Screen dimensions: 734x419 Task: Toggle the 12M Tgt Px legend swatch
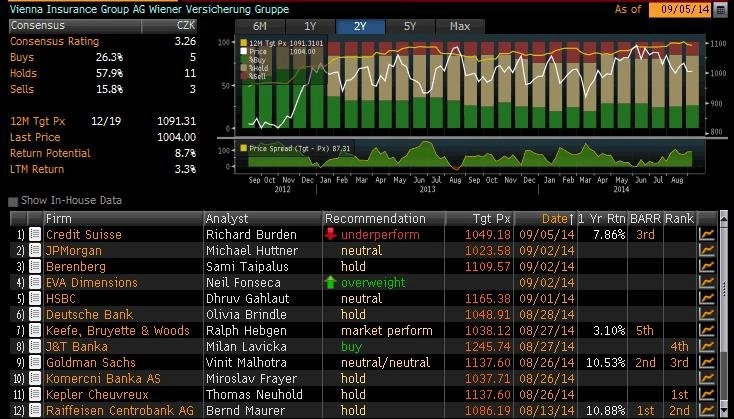pyautogui.click(x=243, y=43)
